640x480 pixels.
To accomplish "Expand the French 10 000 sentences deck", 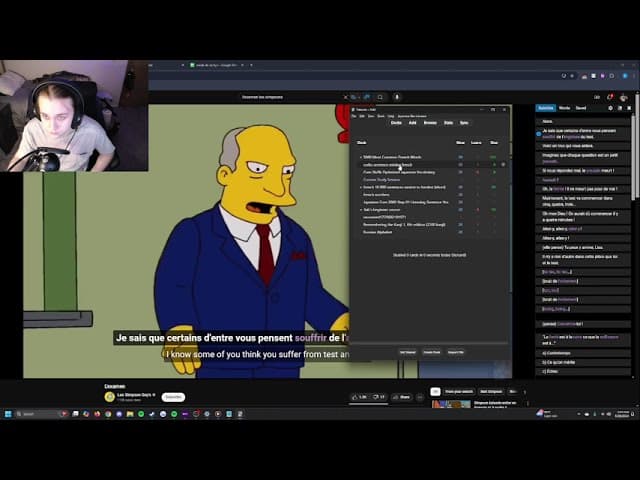I will coord(360,187).
